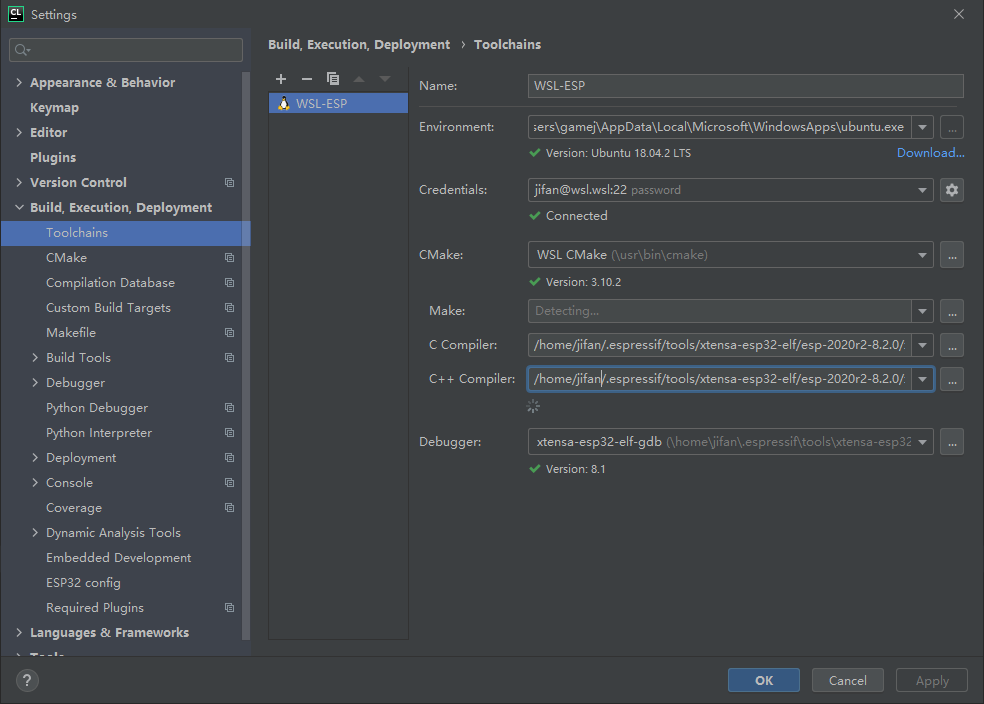Screen dimensions: 984x704
Task: Click in the settings search field
Action: click(x=125, y=49)
